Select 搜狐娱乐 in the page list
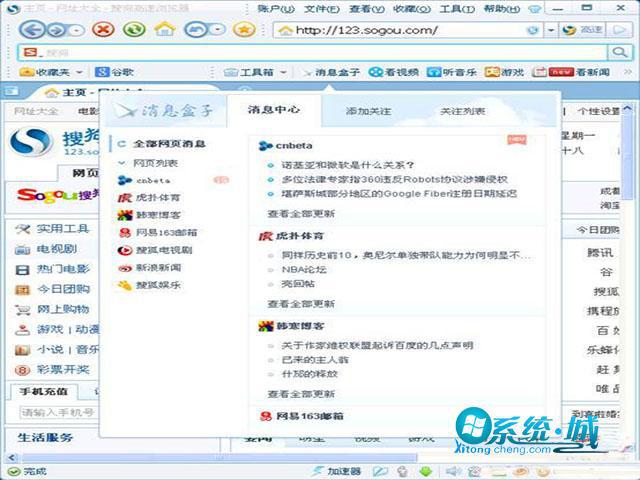 tap(149, 285)
